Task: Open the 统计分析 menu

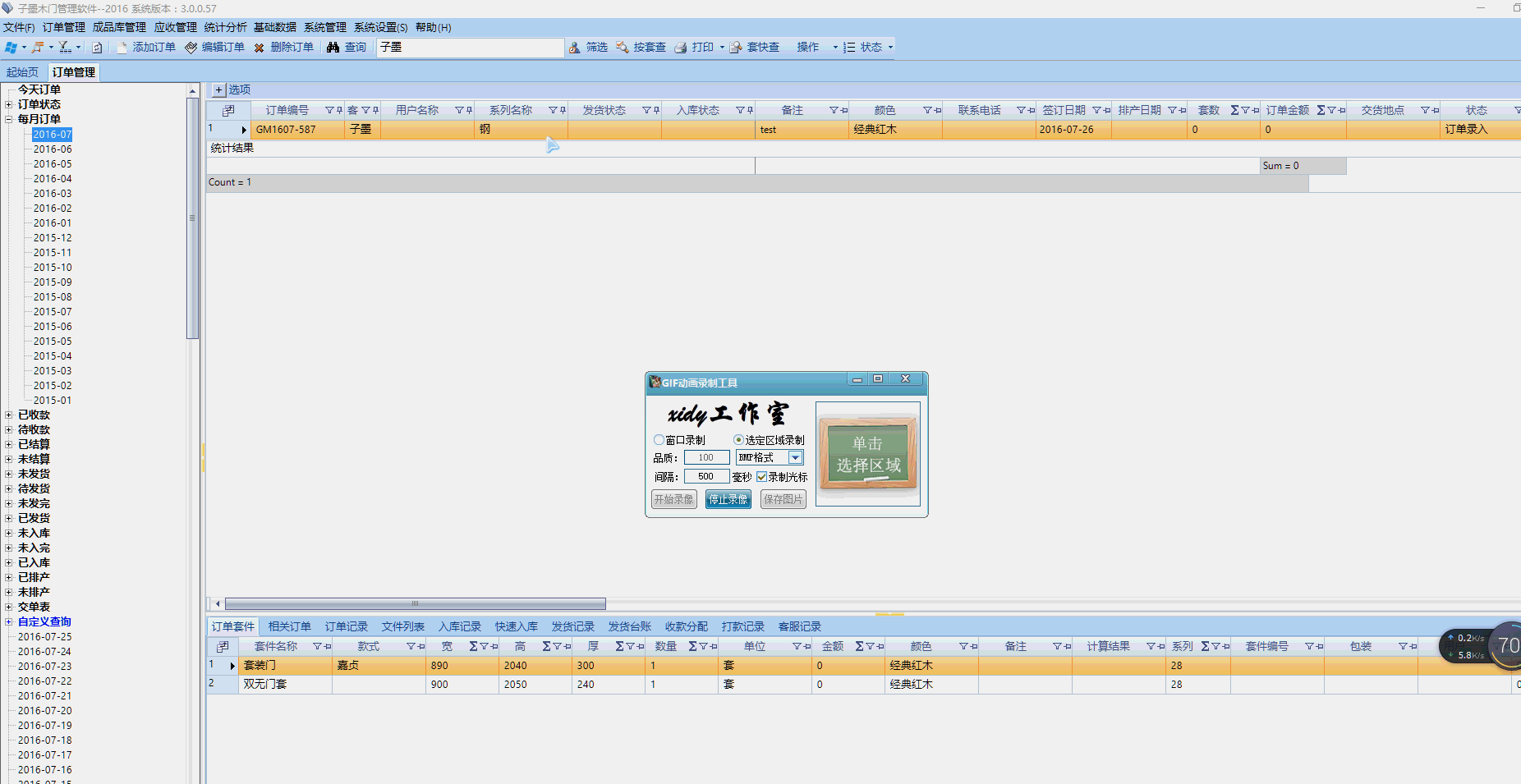Action: [225, 27]
